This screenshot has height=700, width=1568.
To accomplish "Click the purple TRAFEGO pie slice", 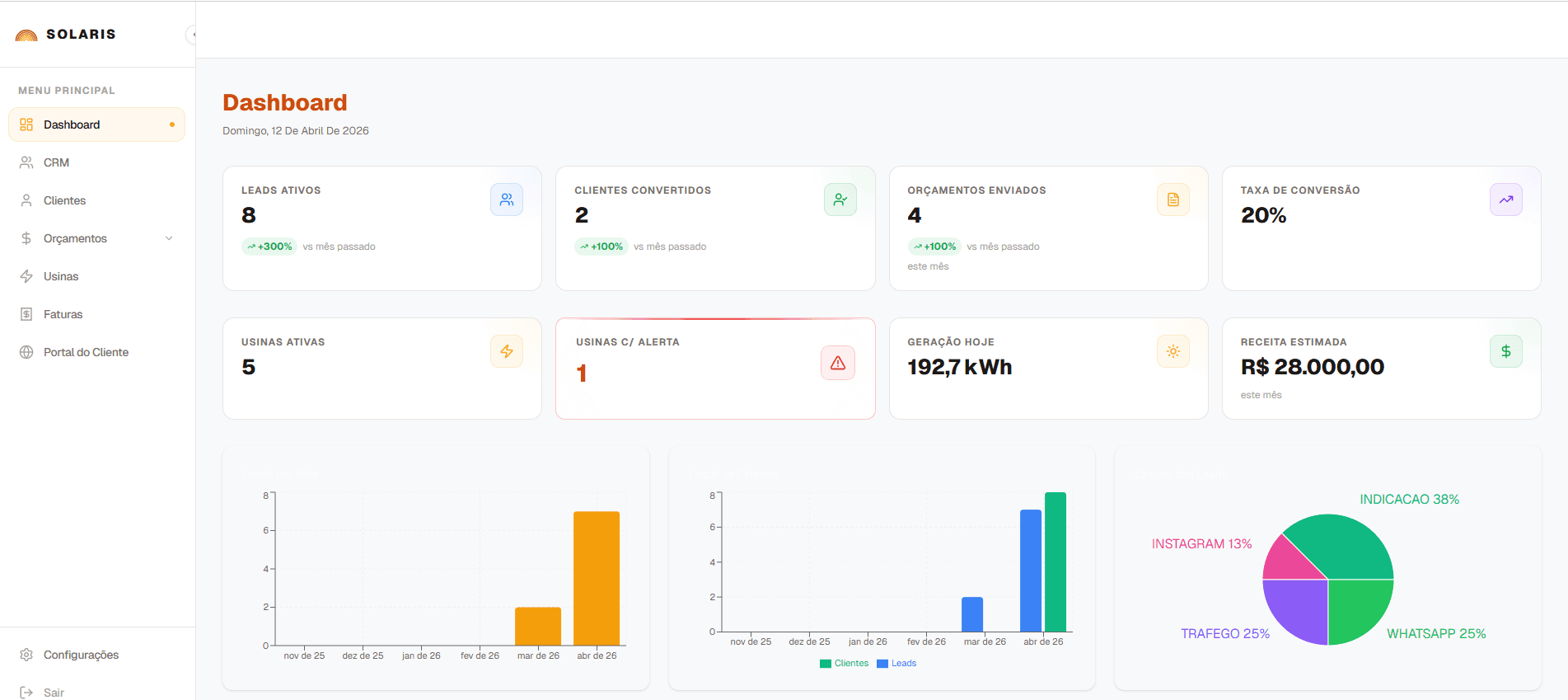I will (x=1299, y=608).
